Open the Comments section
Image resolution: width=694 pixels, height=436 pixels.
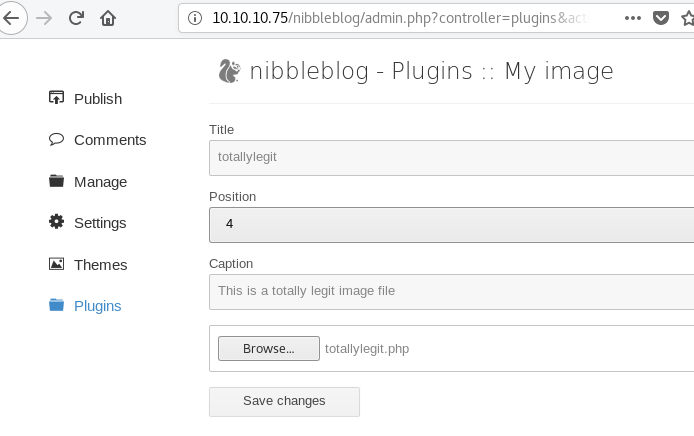point(110,140)
